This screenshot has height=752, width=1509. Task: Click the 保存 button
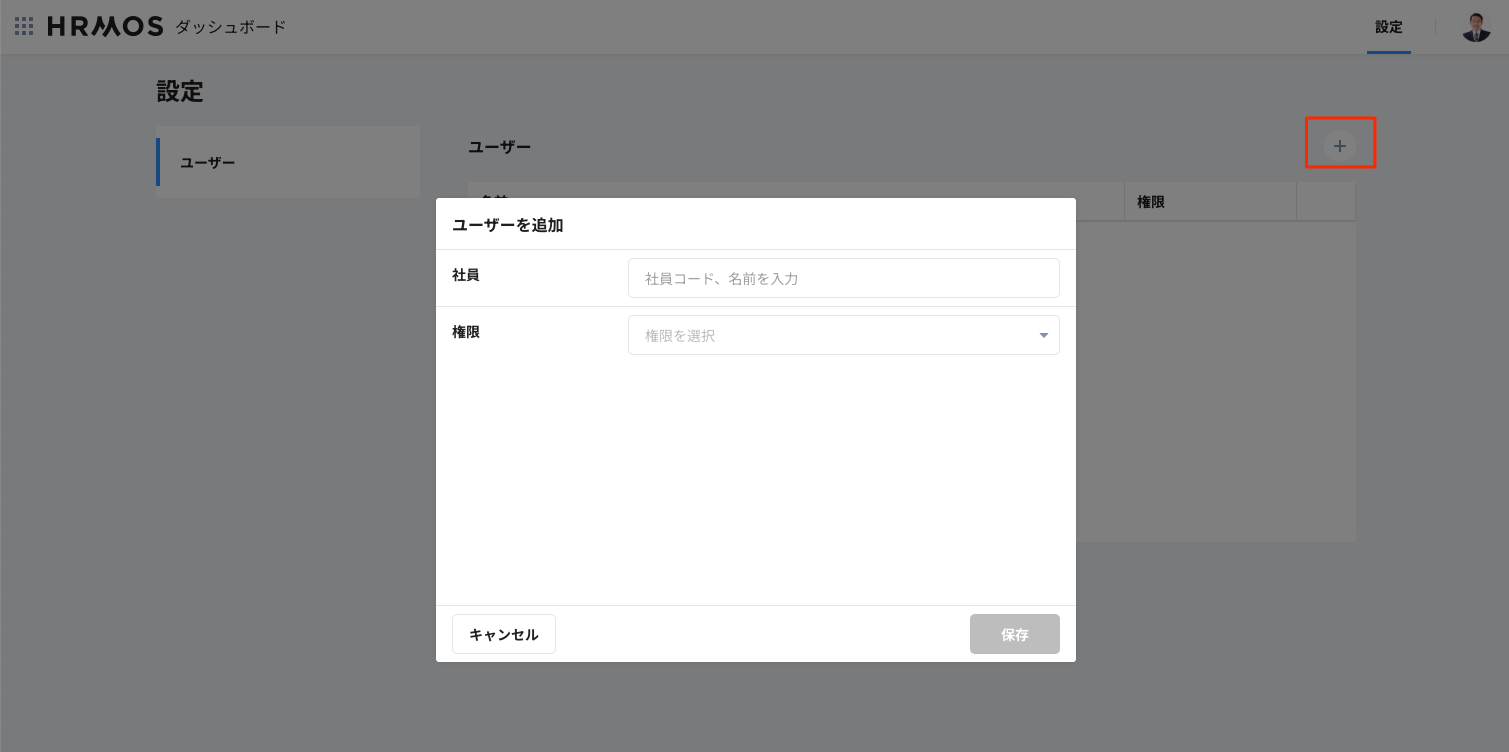click(x=1014, y=633)
